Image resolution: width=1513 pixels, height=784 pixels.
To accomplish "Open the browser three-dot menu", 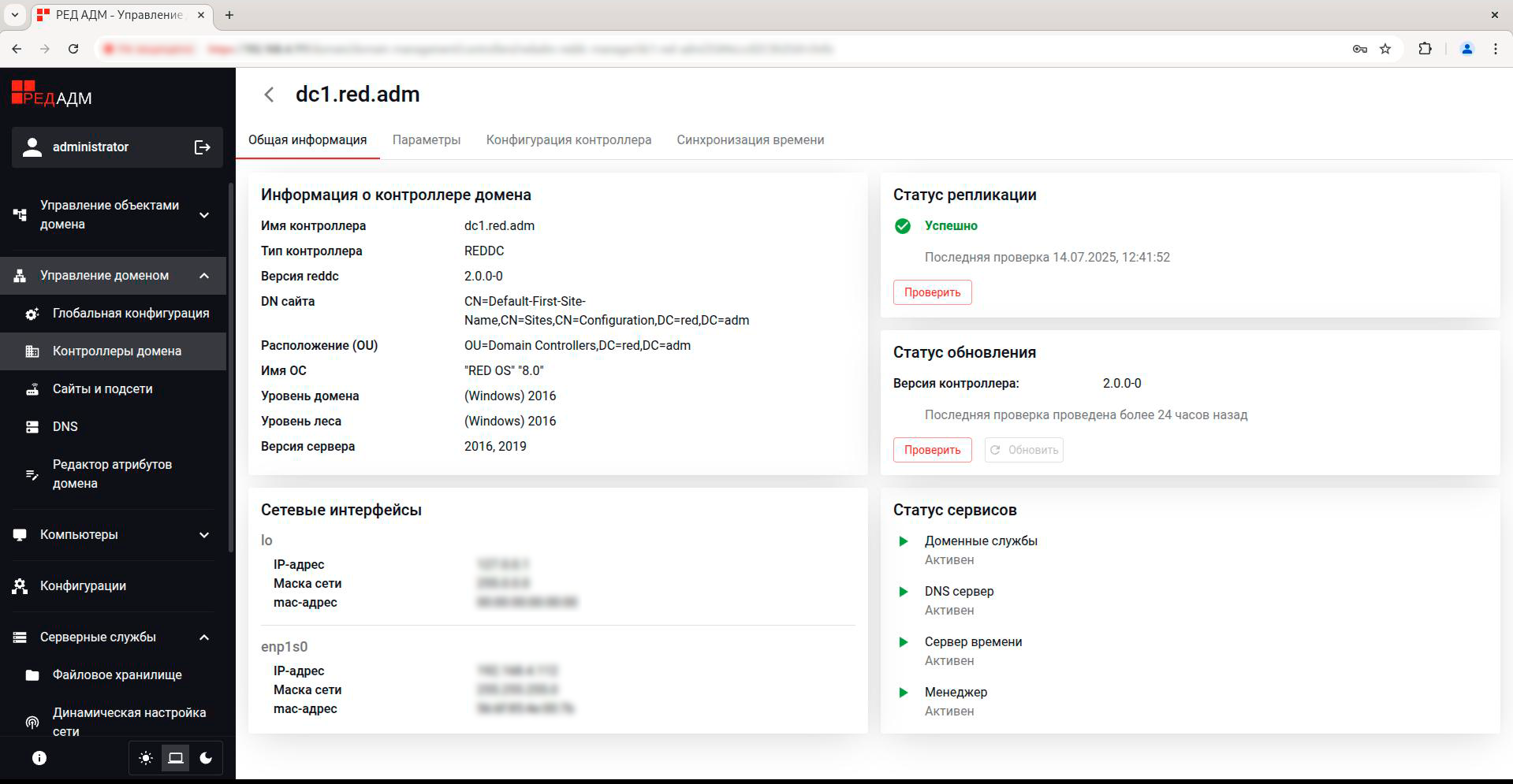I will [x=1496, y=49].
